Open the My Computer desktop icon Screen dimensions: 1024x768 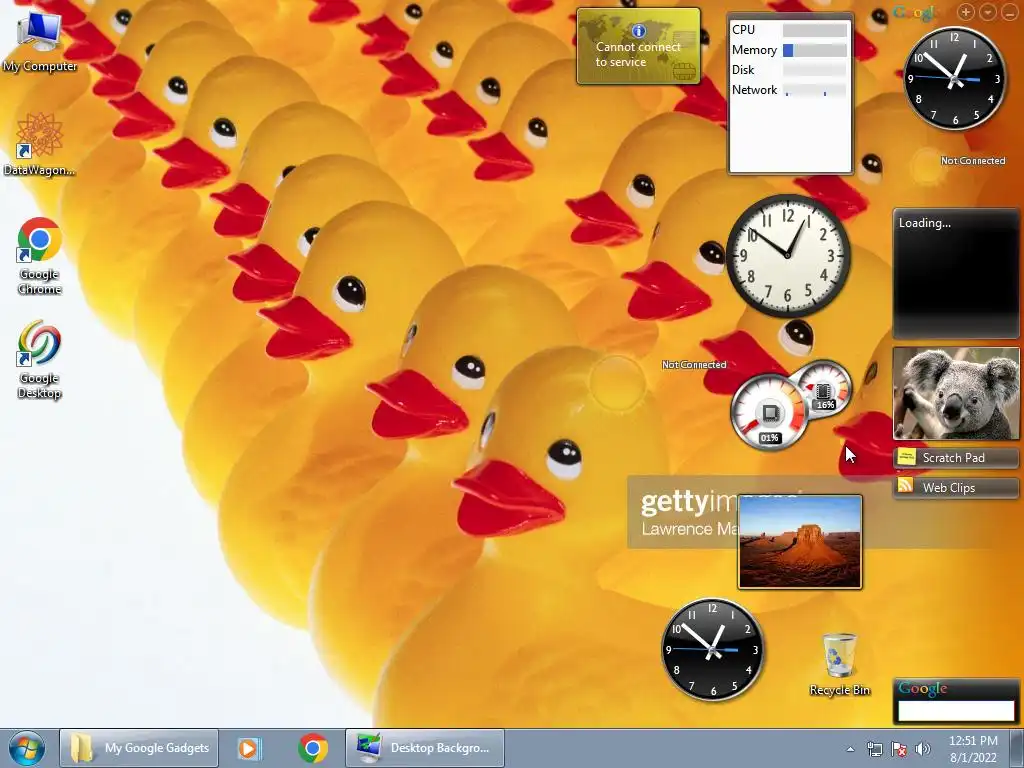39,40
